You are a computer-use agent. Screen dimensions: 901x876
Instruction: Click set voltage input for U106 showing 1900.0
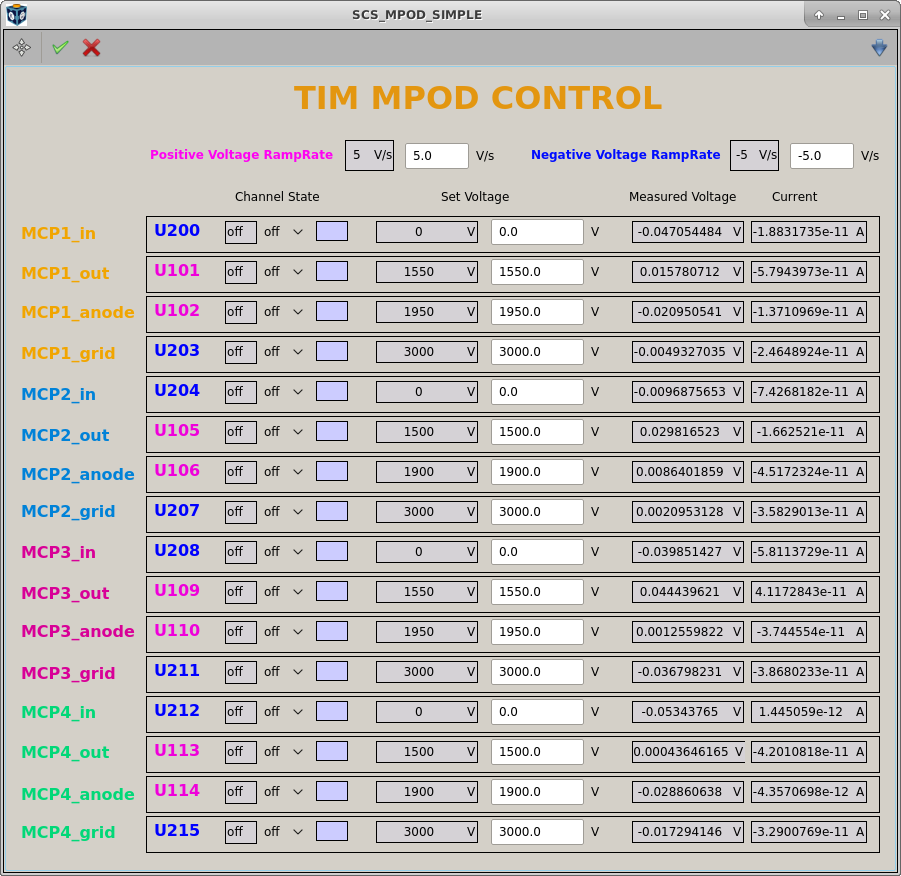click(x=537, y=471)
